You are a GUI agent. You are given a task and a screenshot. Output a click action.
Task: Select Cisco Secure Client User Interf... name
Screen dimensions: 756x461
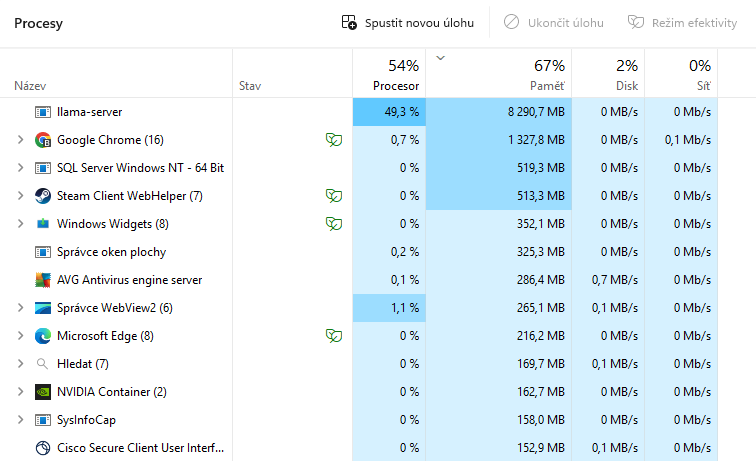140,447
